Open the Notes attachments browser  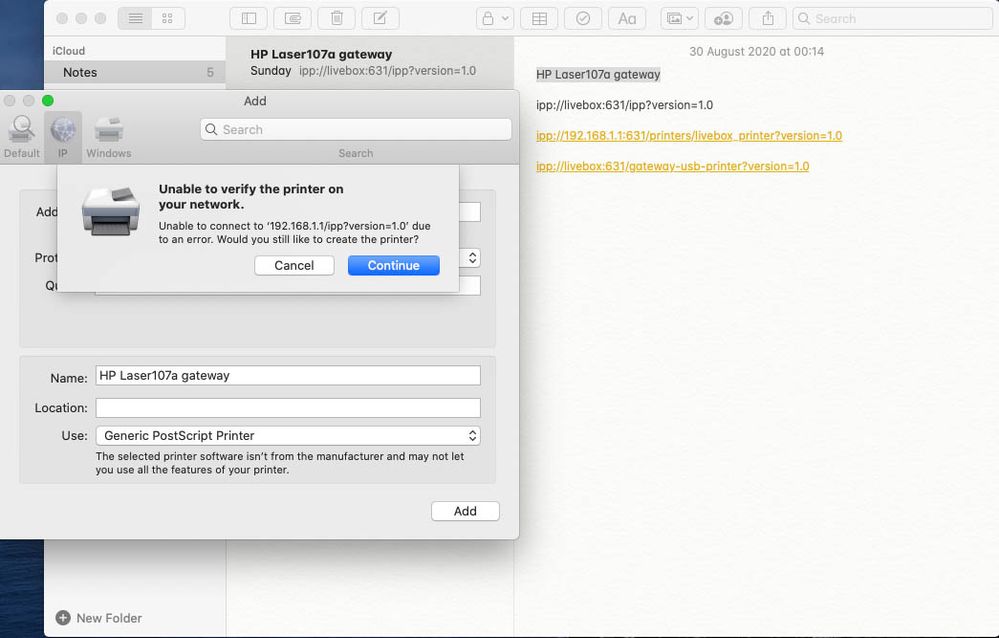coord(292,18)
